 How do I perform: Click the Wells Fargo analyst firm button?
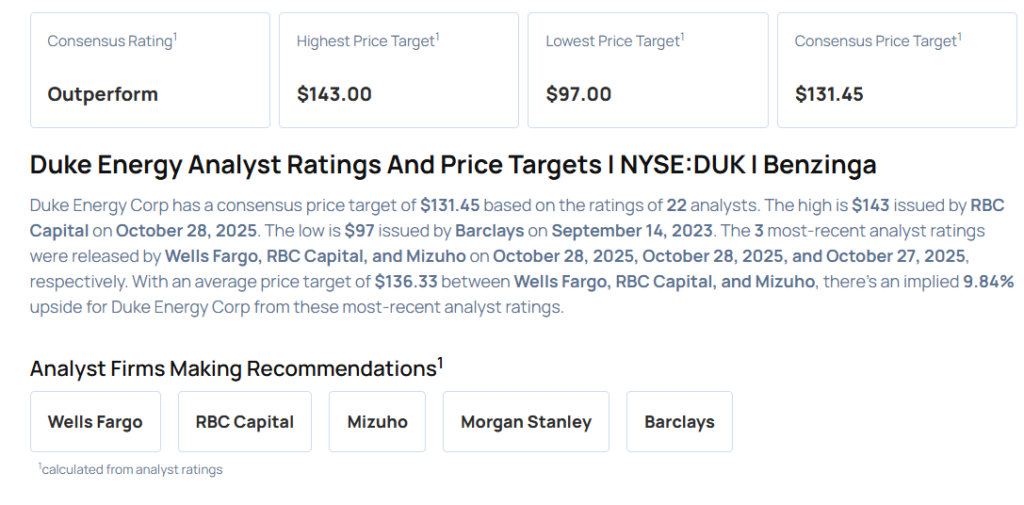95,422
